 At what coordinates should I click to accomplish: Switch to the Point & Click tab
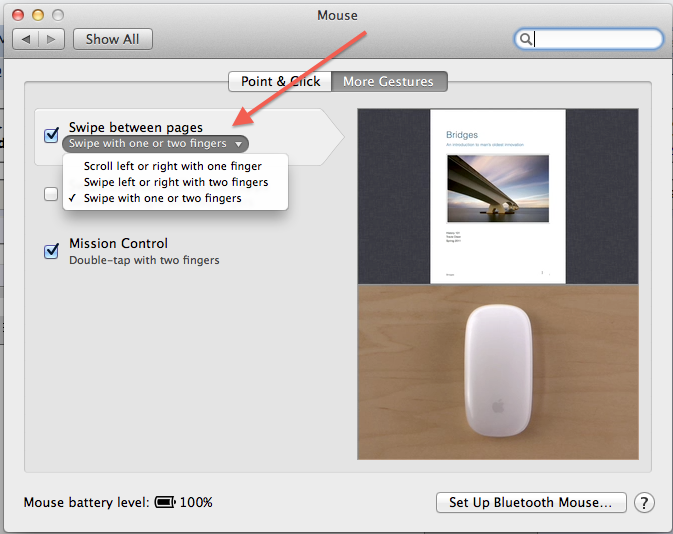(x=280, y=82)
